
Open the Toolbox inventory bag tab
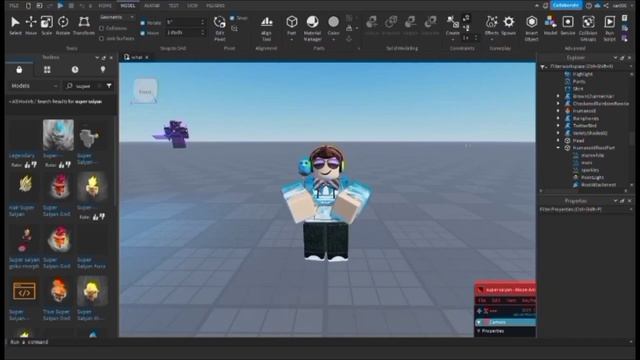coord(19,70)
